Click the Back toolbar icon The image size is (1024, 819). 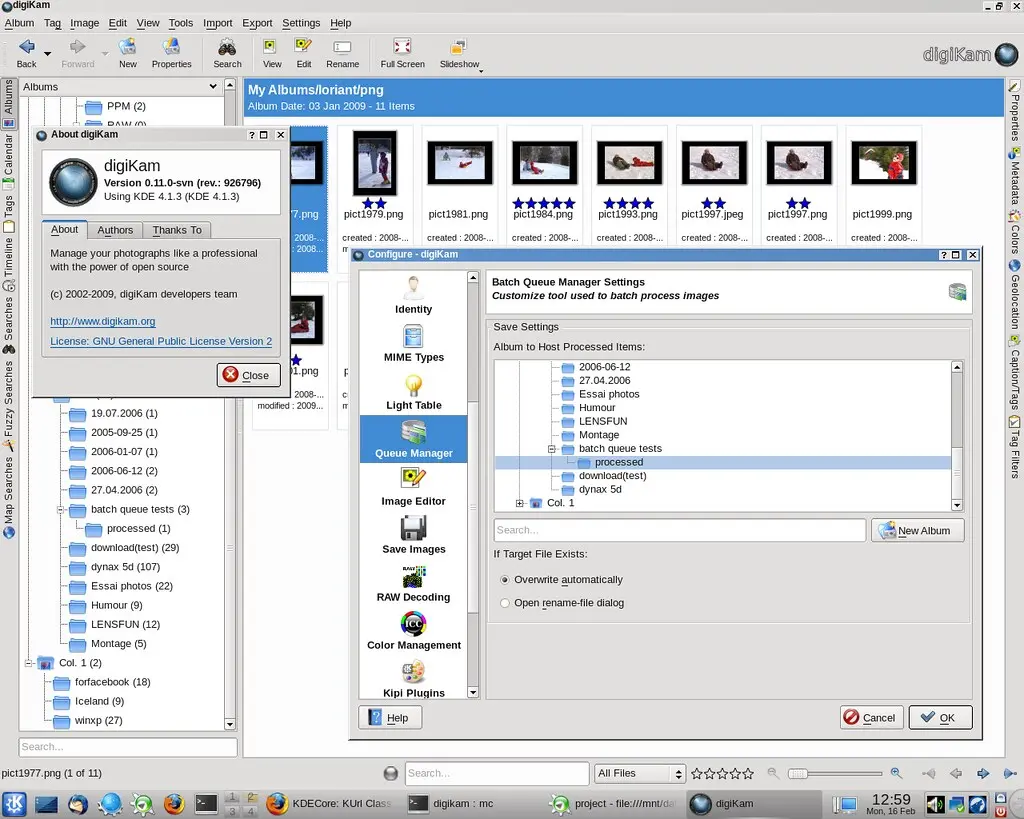tap(26, 52)
